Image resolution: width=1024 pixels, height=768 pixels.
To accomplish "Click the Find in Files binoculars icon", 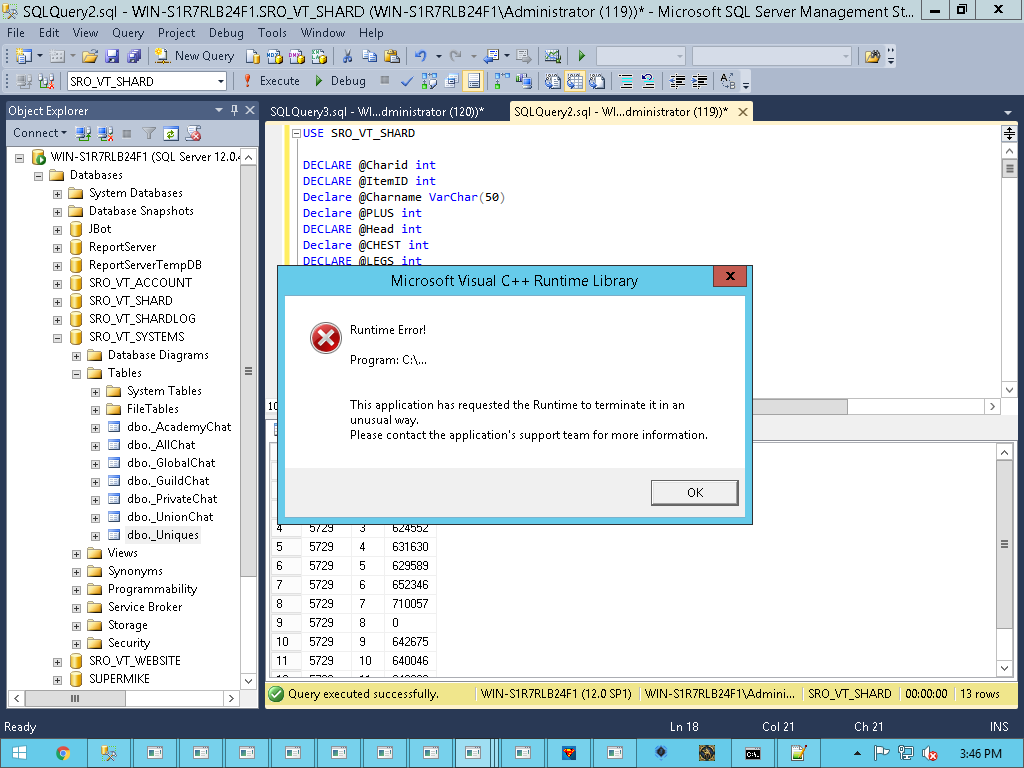I will [x=872, y=56].
